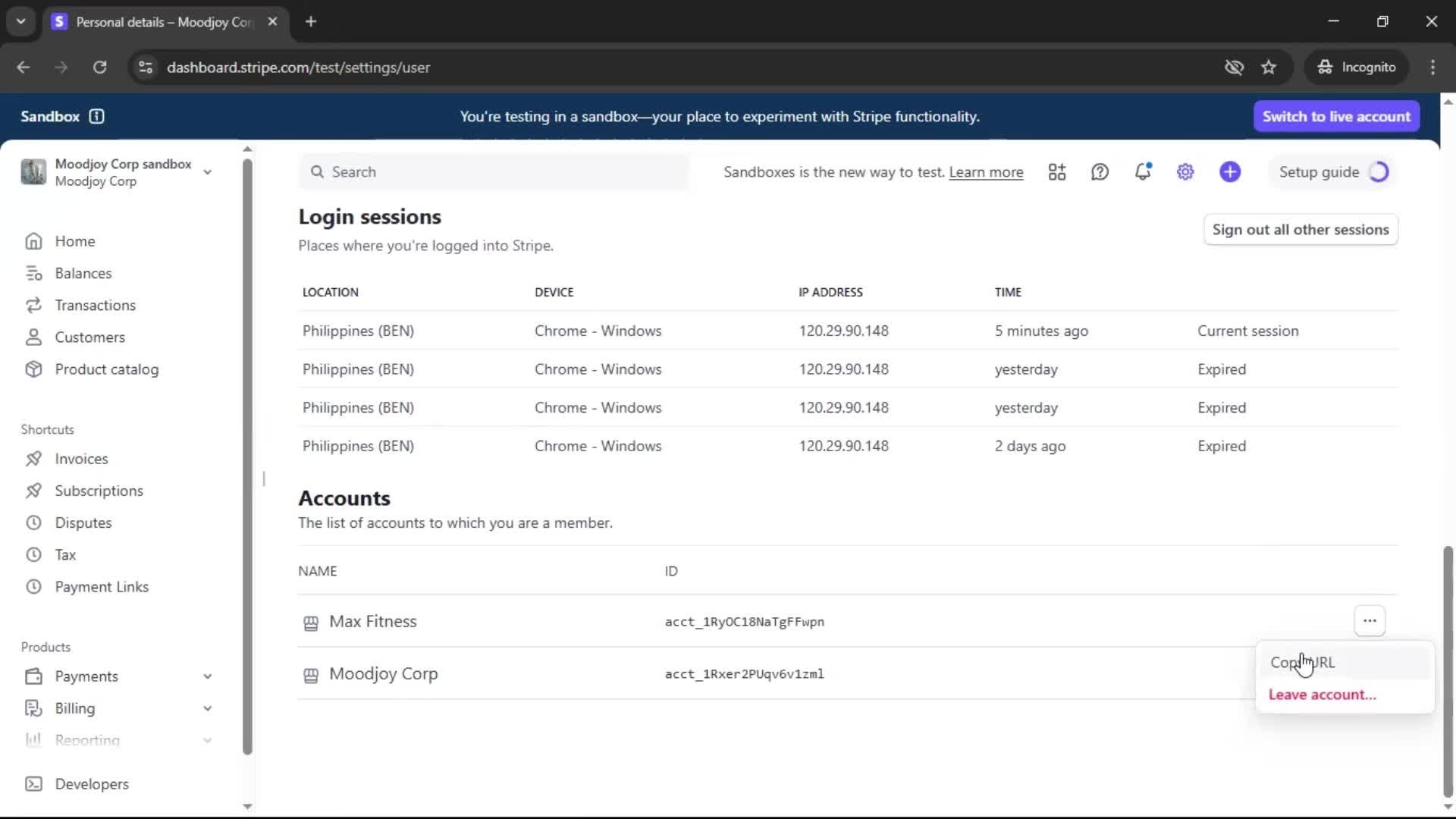The height and width of the screenshot is (819, 1456).
Task: Reload the page in the browser
Action: [99, 67]
